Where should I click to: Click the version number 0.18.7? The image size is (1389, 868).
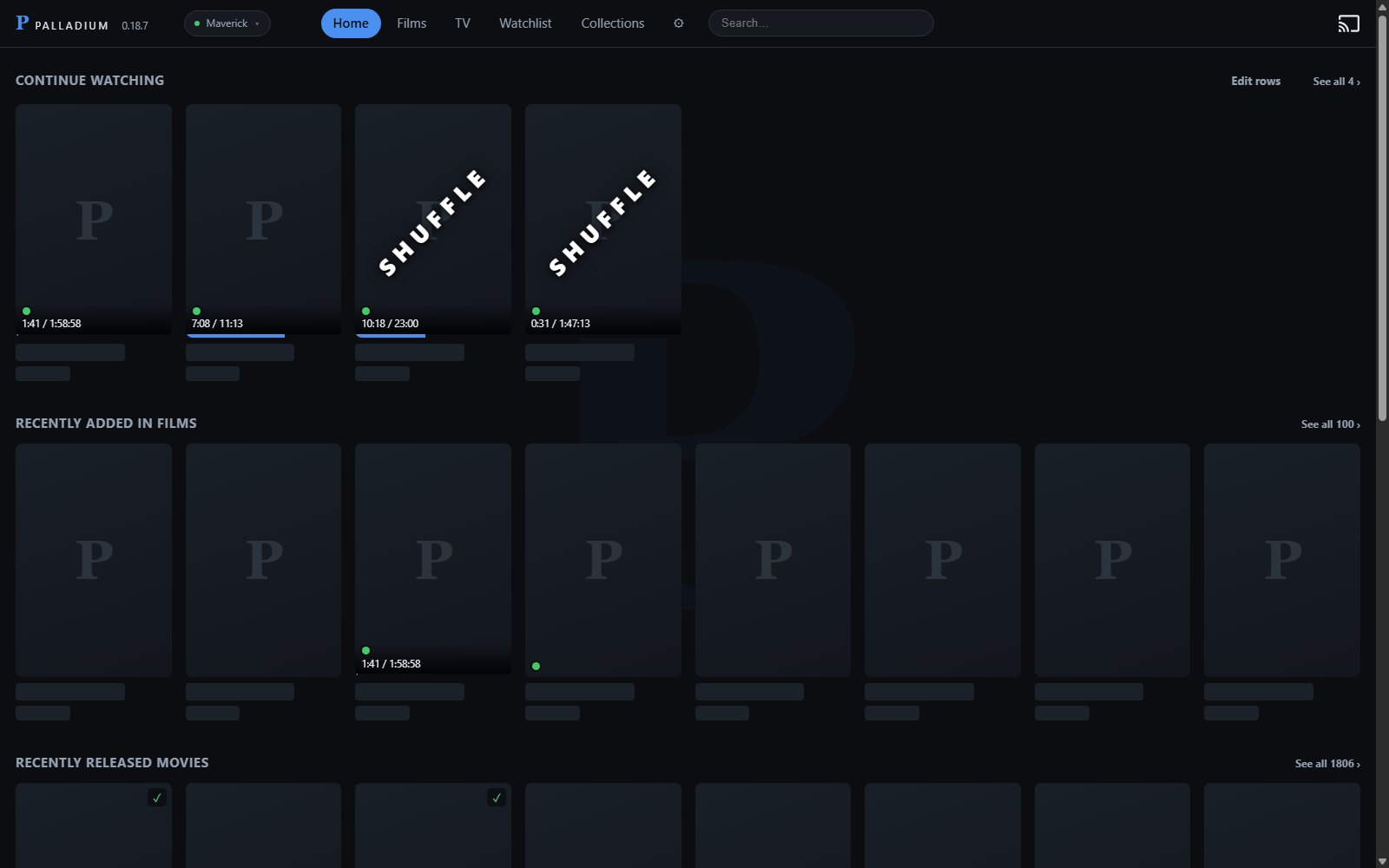(x=135, y=25)
